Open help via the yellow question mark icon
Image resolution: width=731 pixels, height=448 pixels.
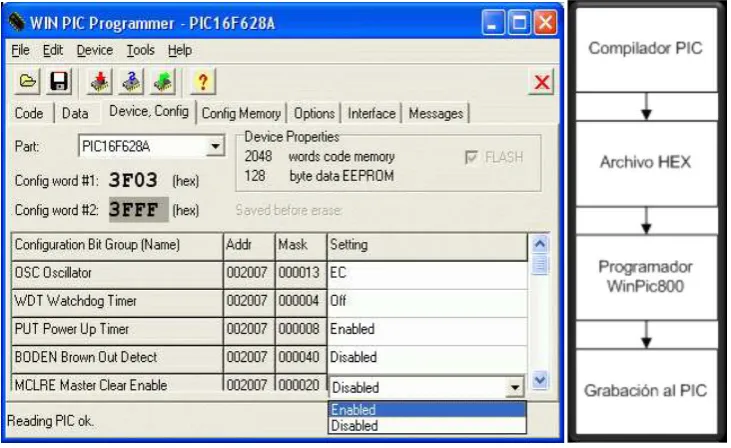[x=203, y=82]
